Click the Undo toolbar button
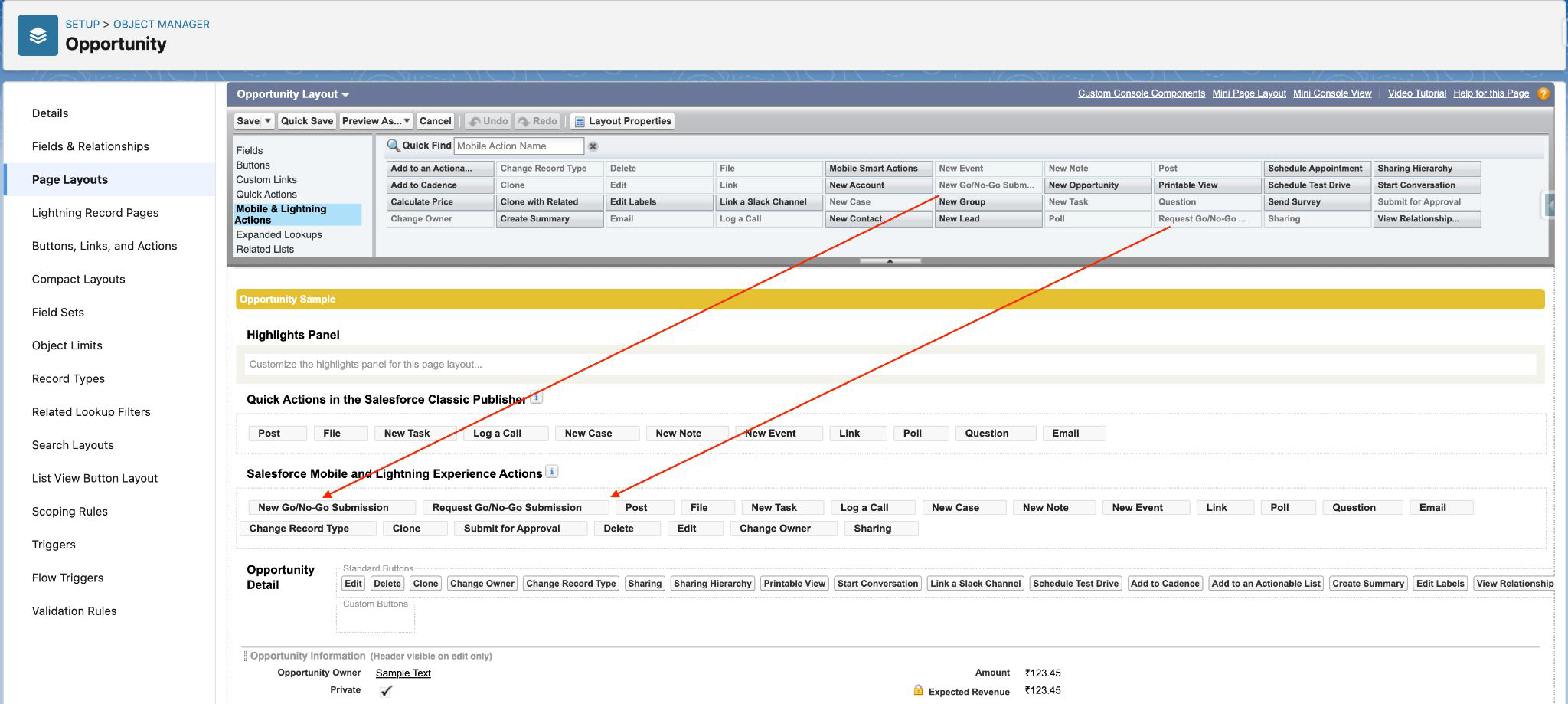1568x704 pixels. (488, 121)
